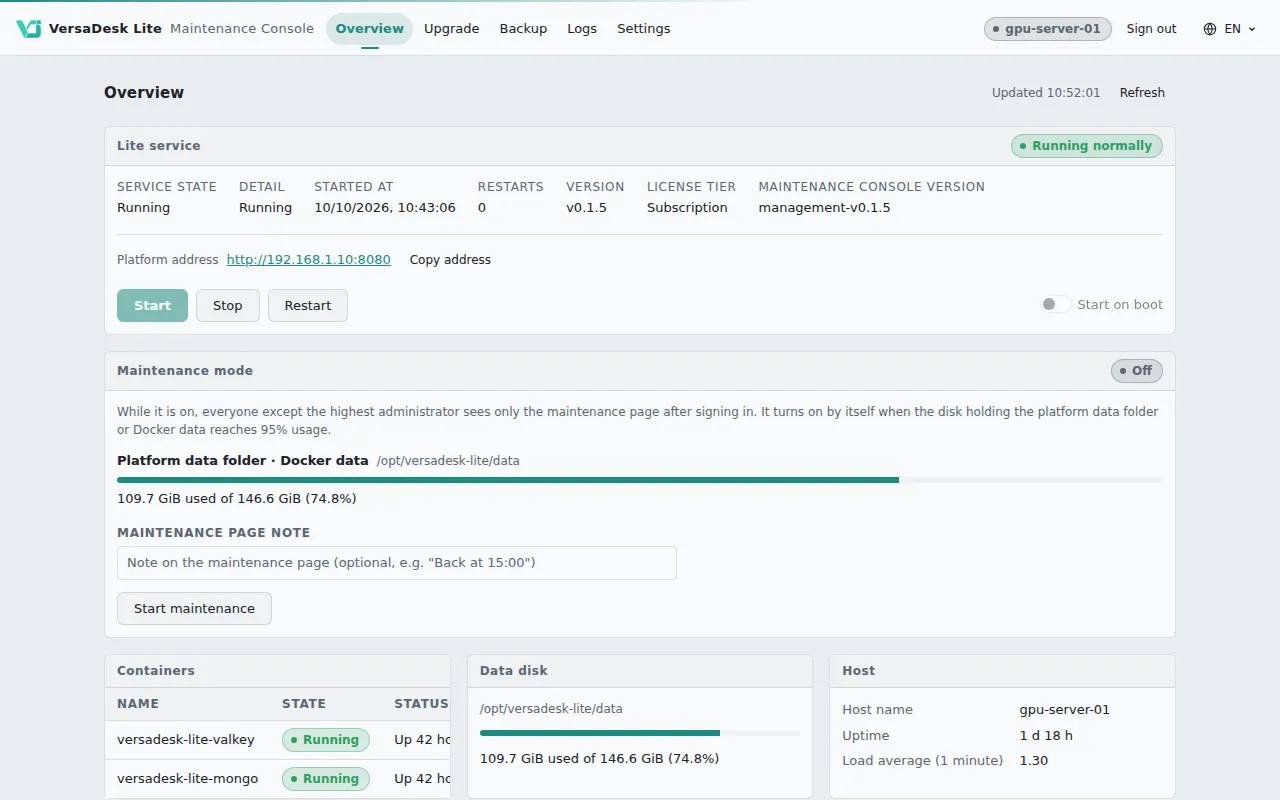Screen dimensions: 1280x800
Task: Click the Updated 10:52:01 timestamp
Action: (1046, 93)
